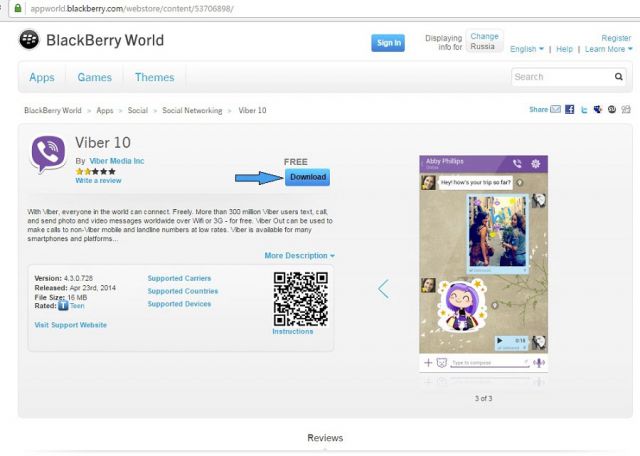This screenshot has height=456, width=640.
Task: Click the BlackBerry World title text
Action: click(105, 40)
